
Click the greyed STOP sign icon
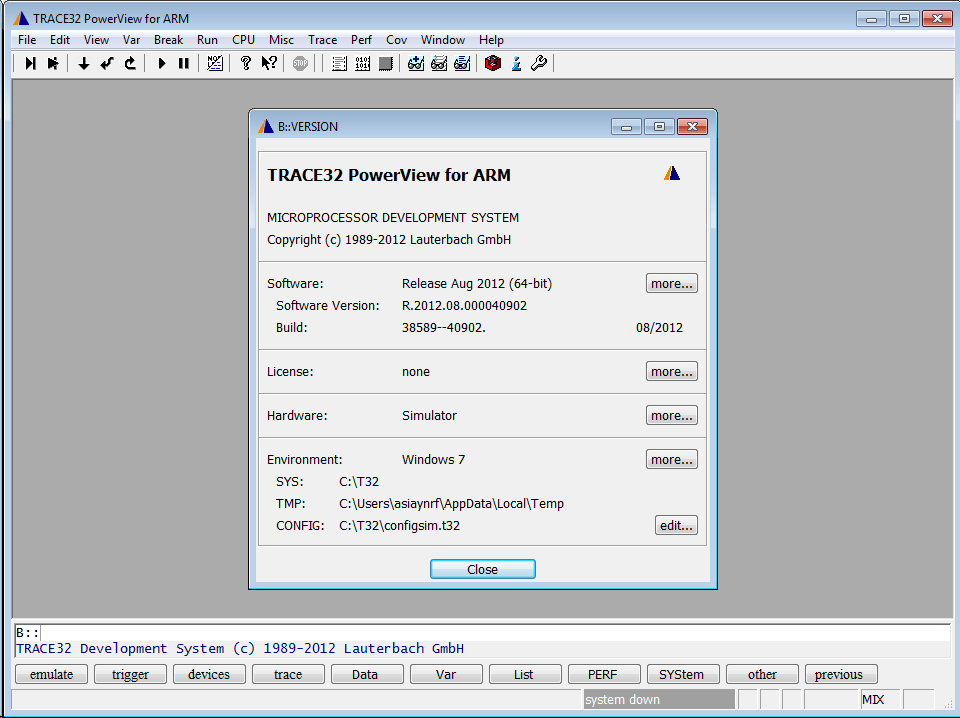coord(300,63)
